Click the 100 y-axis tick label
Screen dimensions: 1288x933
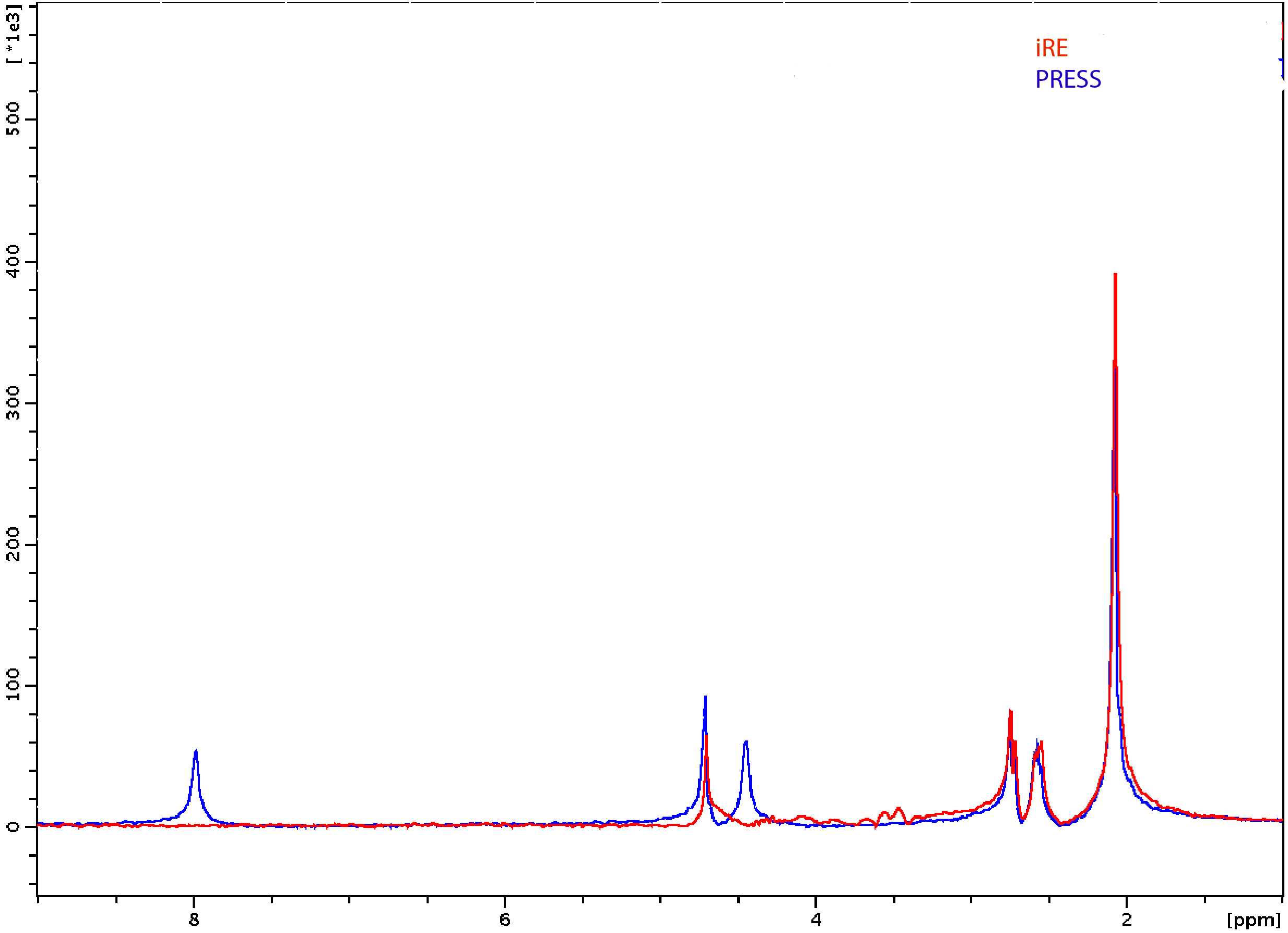(x=13, y=685)
